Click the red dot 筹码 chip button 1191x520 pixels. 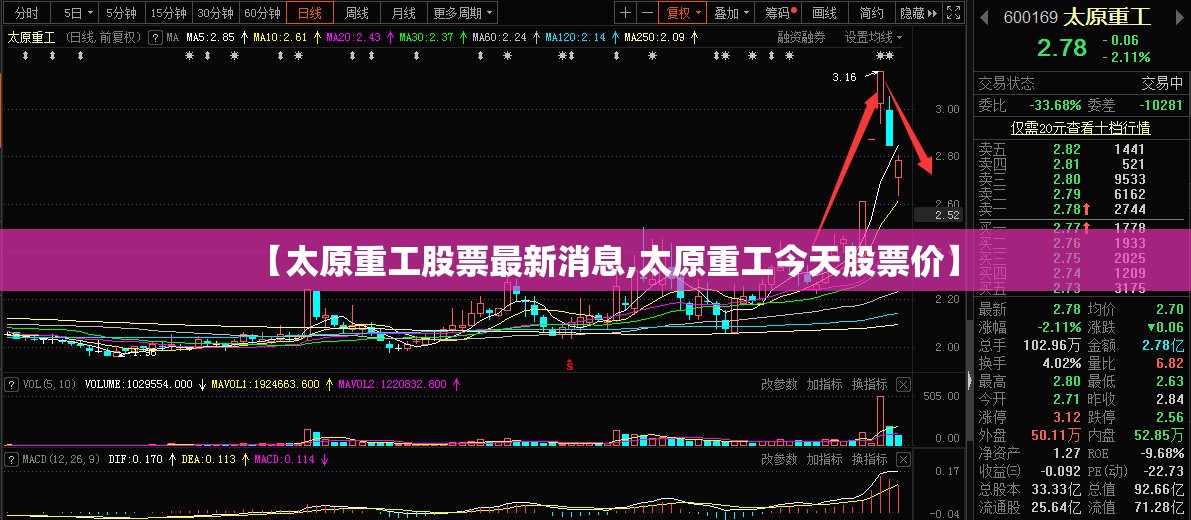point(781,13)
